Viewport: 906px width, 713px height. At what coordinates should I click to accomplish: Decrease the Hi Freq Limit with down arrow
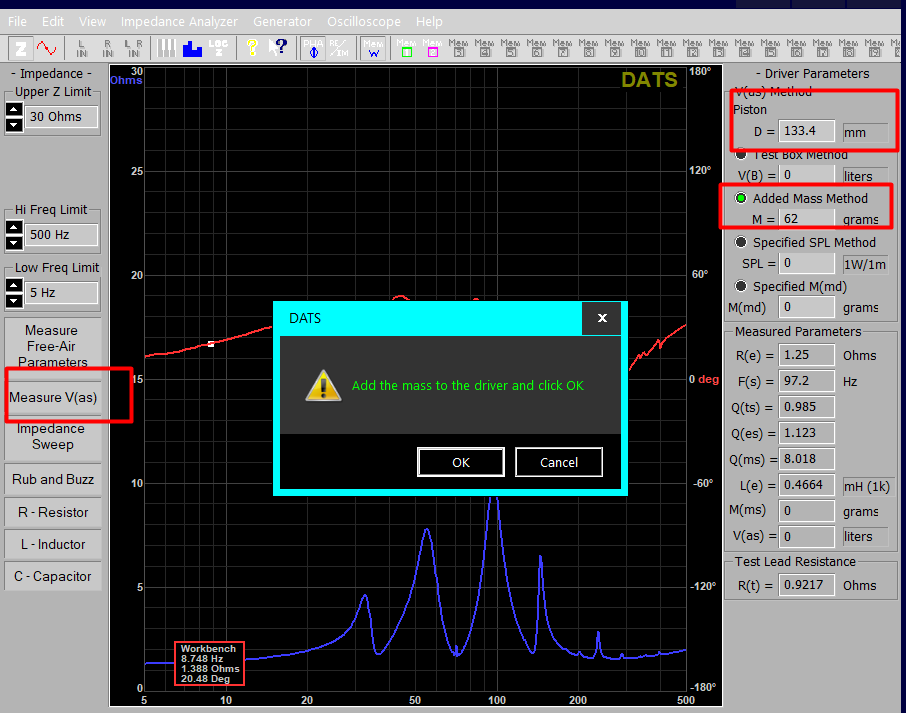pyautogui.click(x=14, y=242)
